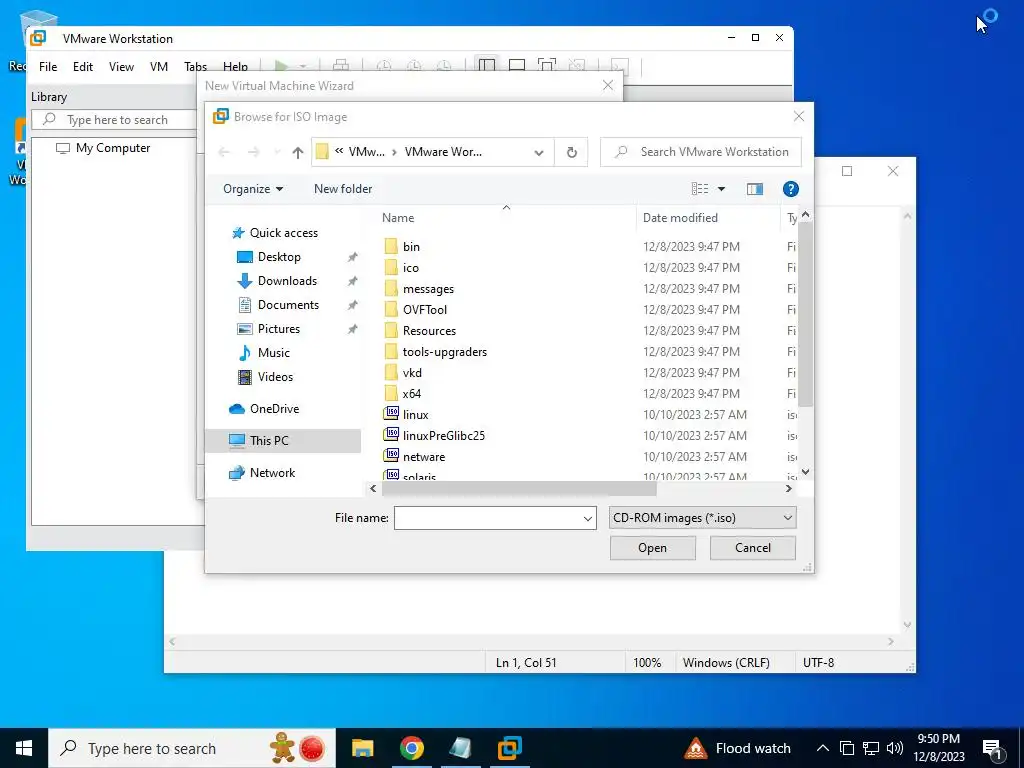Open the bin folder

click(411, 247)
